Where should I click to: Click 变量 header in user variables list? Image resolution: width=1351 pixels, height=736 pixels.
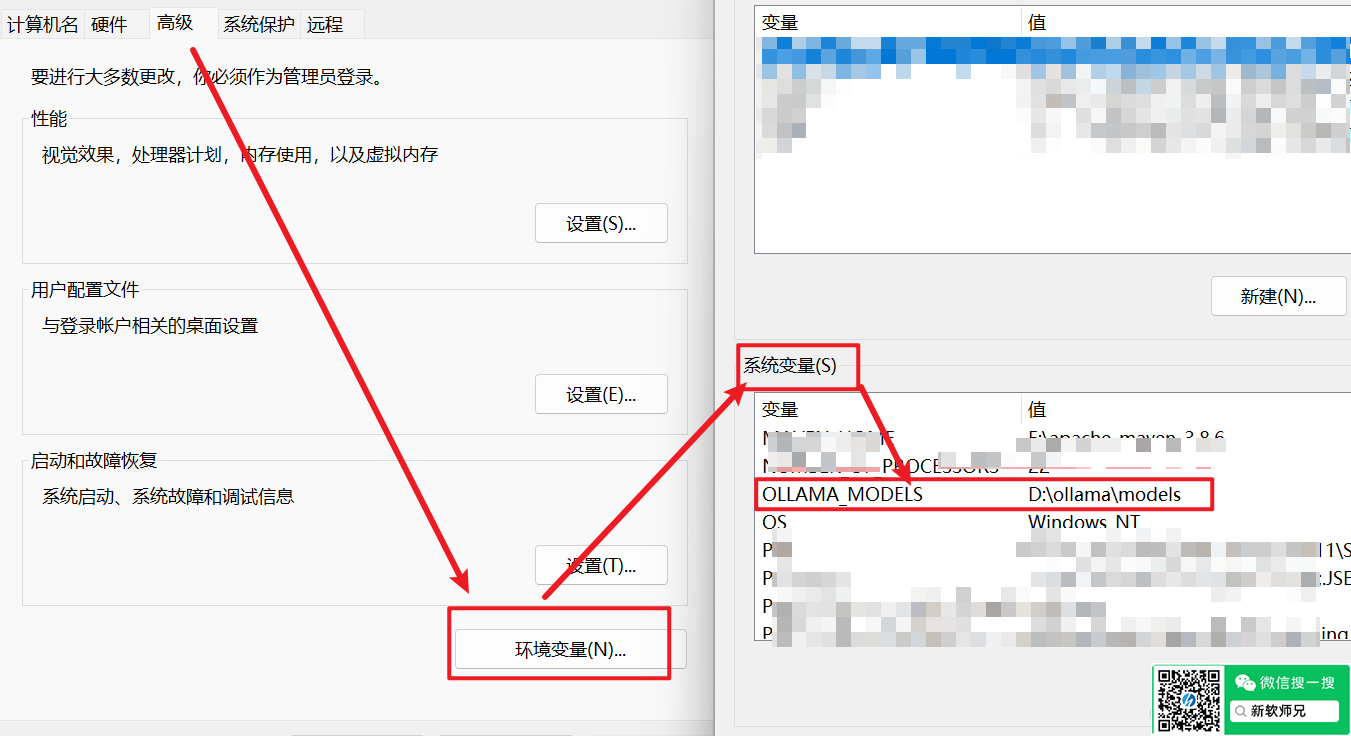(x=780, y=22)
